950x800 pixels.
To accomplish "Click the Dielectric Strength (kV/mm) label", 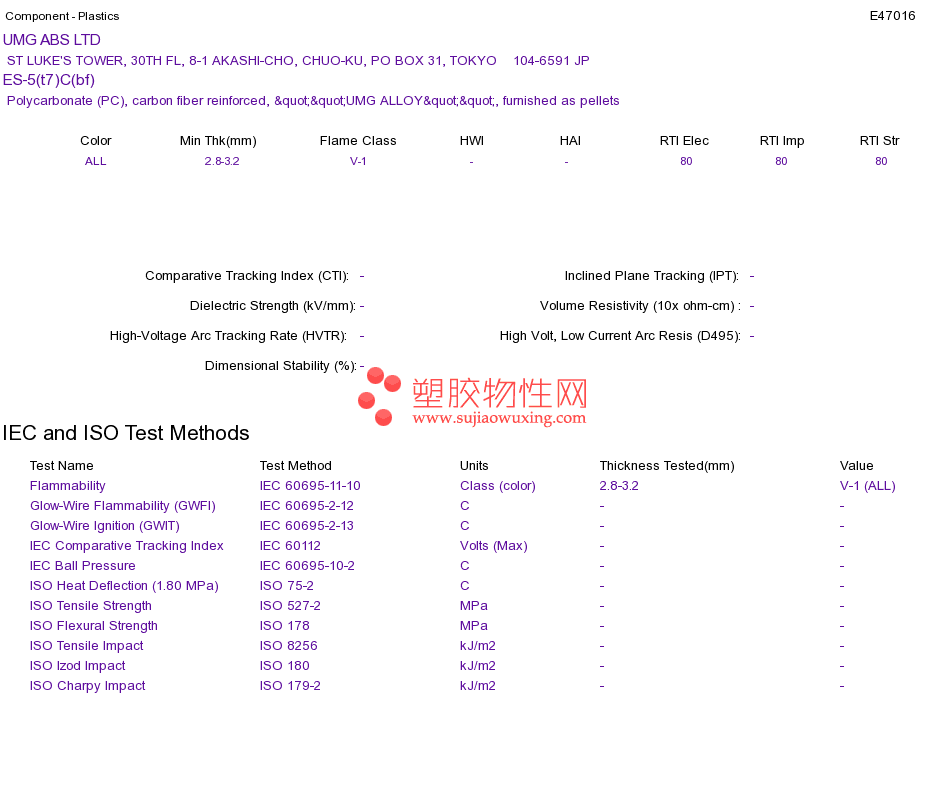I will [273, 305].
